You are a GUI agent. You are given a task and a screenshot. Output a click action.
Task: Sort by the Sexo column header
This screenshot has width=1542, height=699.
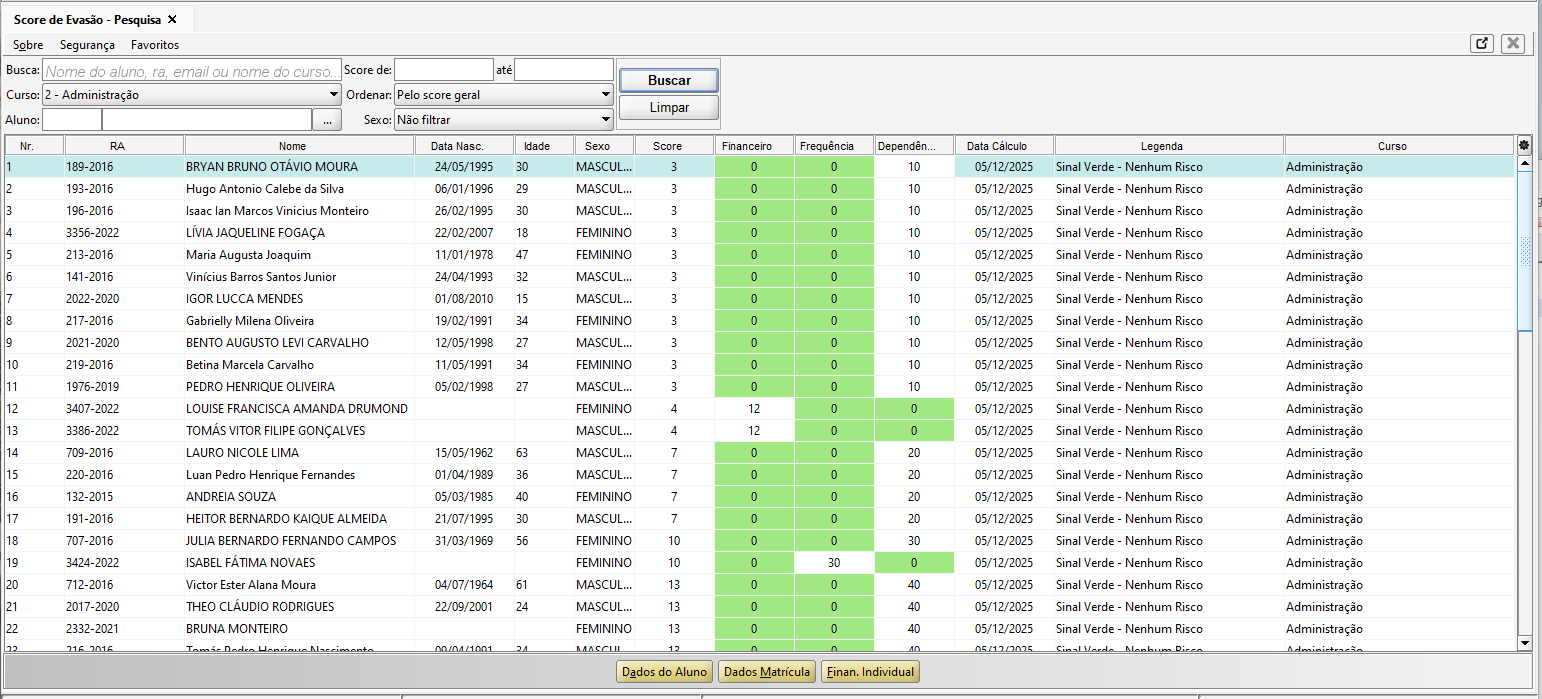[x=604, y=146]
